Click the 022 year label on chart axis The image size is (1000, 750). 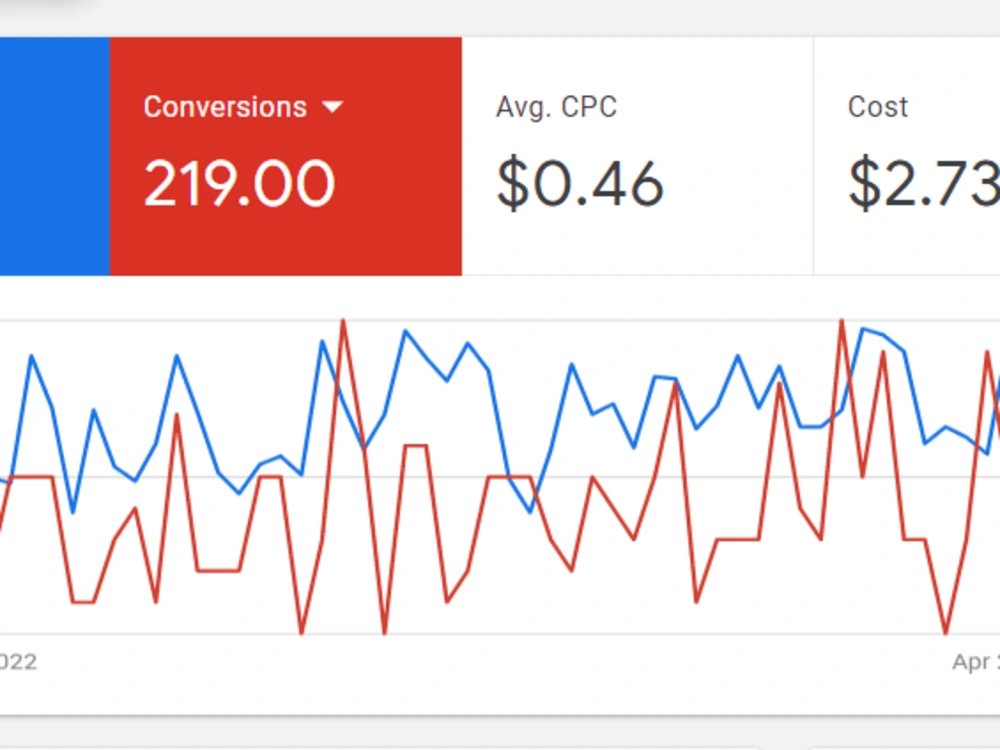[x=18, y=661]
